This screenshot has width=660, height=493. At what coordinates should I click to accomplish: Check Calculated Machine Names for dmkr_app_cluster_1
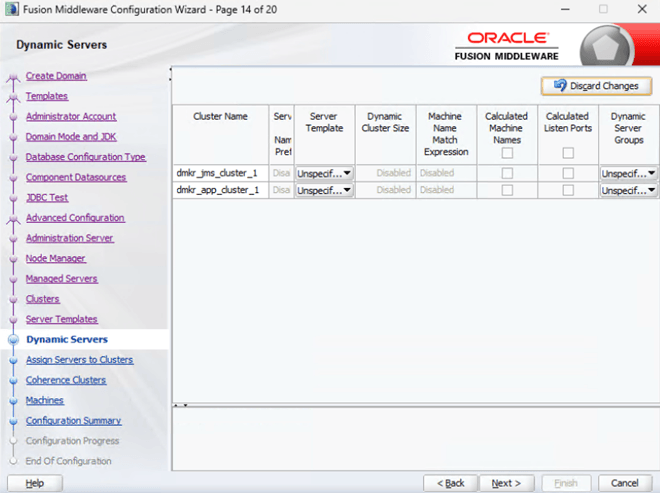pos(507,190)
